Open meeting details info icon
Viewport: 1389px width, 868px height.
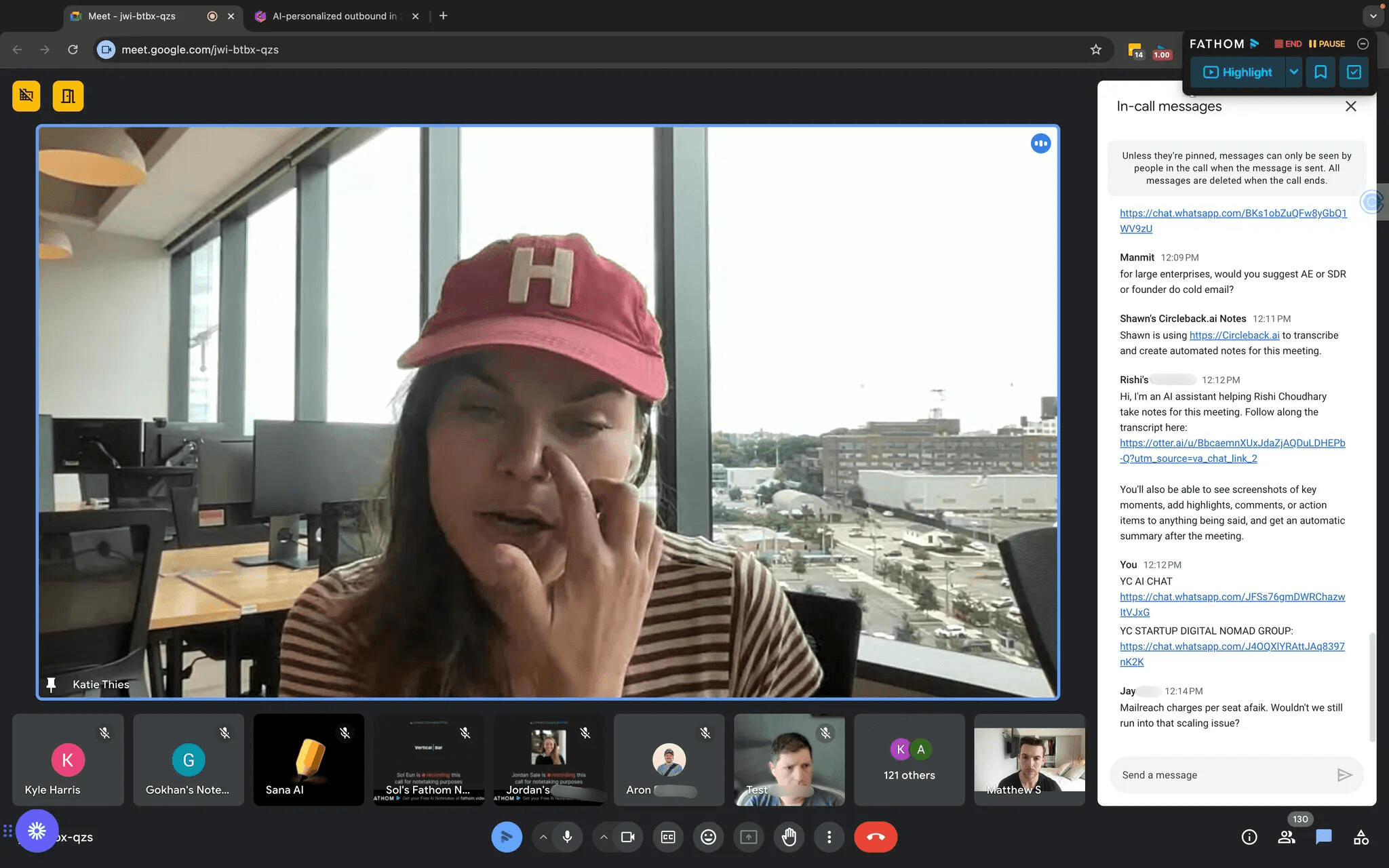click(x=1249, y=837)
